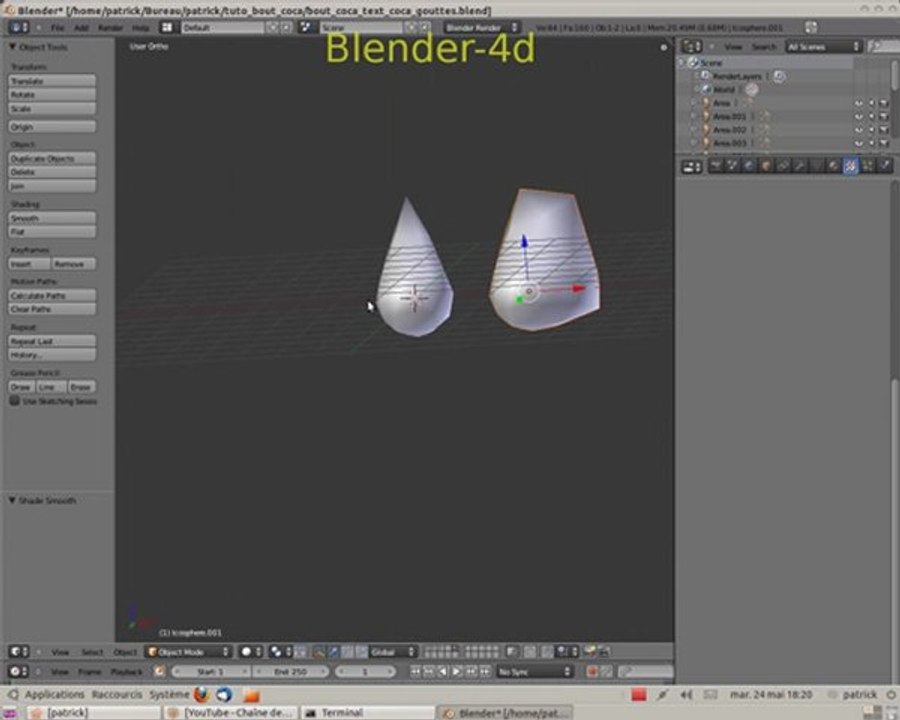Toggle automatic keyframe record button
This screenshot has height=720, width=900.
(x=592, y=671)
